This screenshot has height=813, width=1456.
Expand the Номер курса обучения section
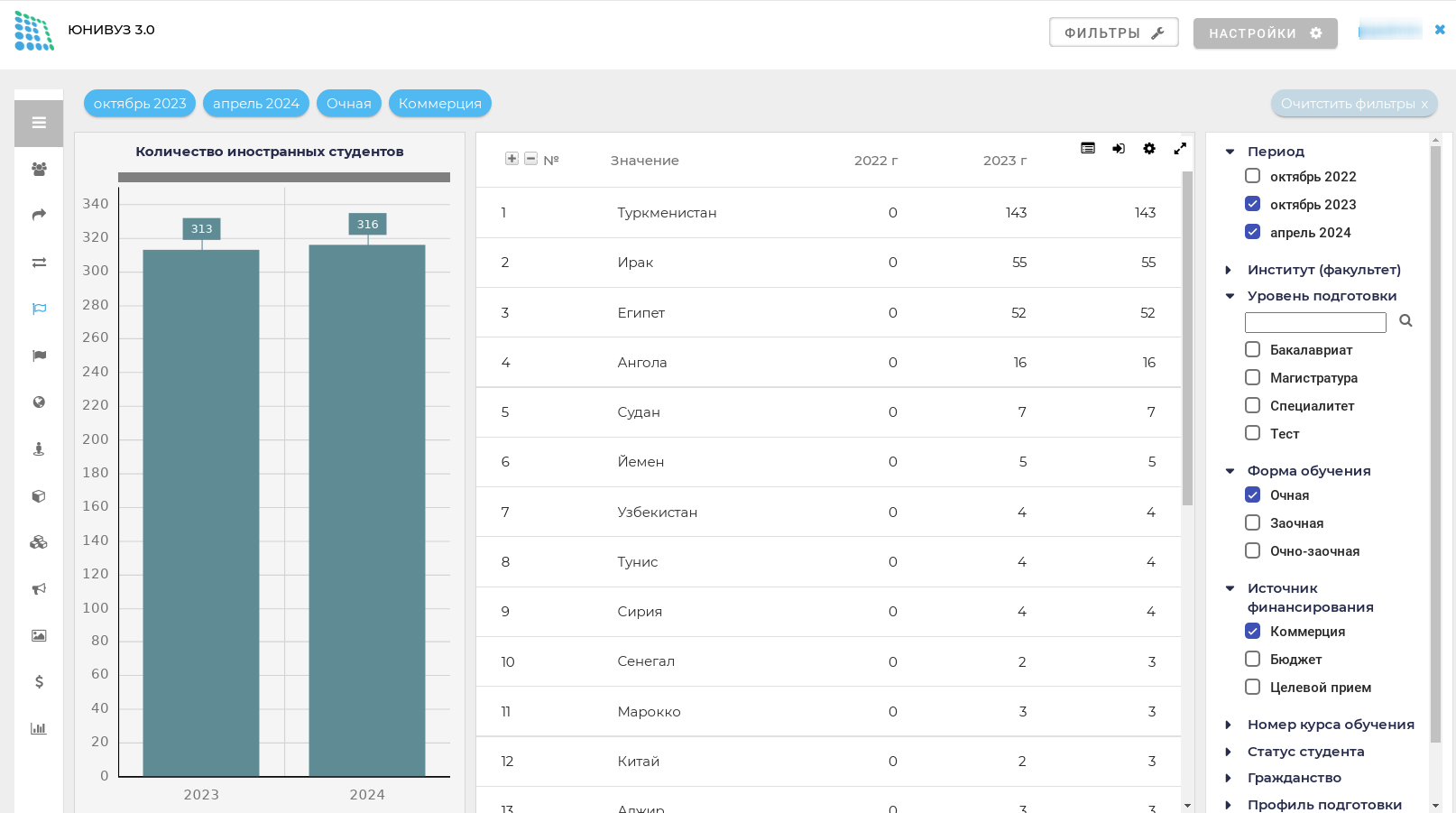point(1229,725)
